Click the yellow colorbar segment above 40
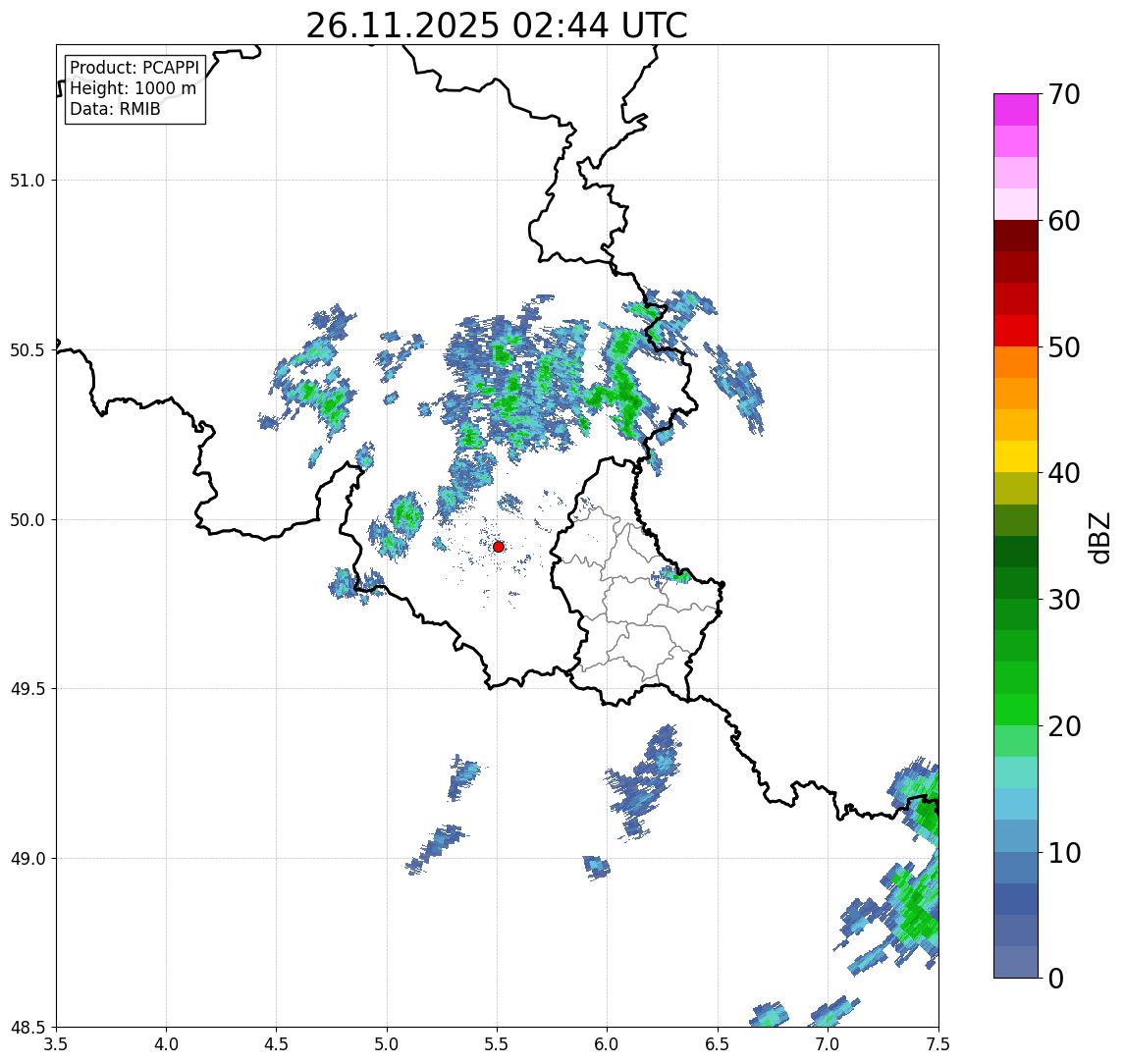 pos(1016,456)
